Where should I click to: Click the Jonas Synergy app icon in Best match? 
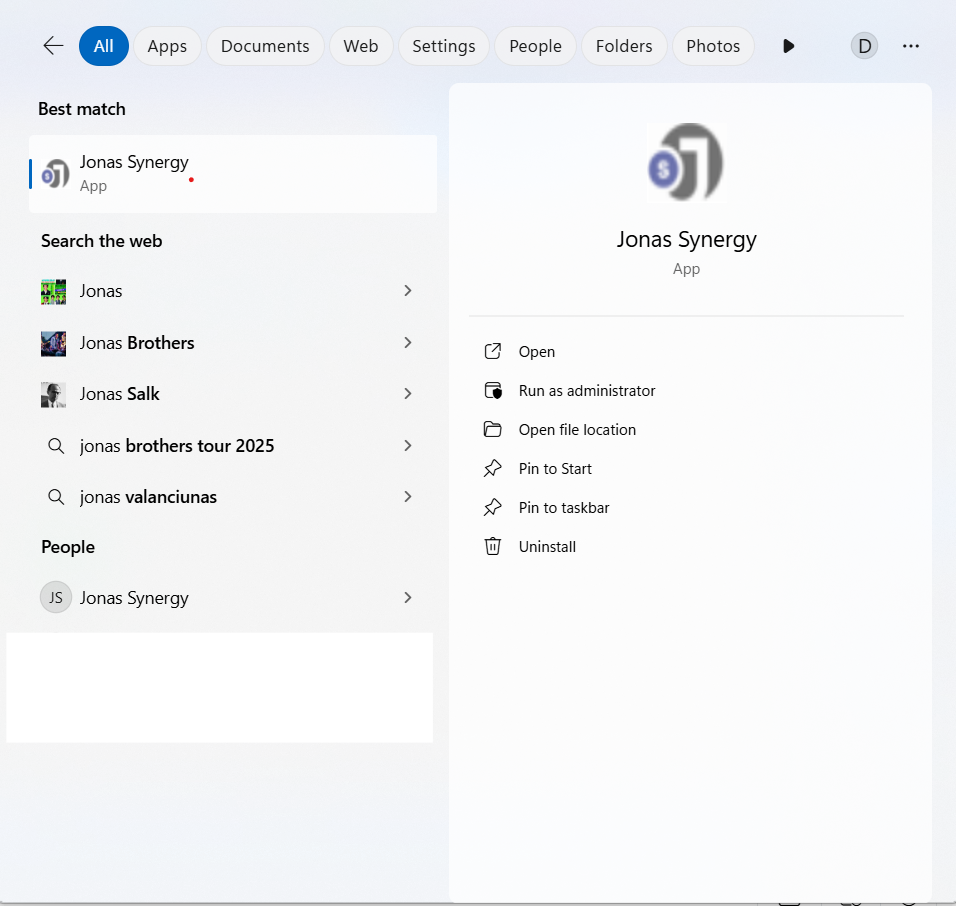(56, 173)
